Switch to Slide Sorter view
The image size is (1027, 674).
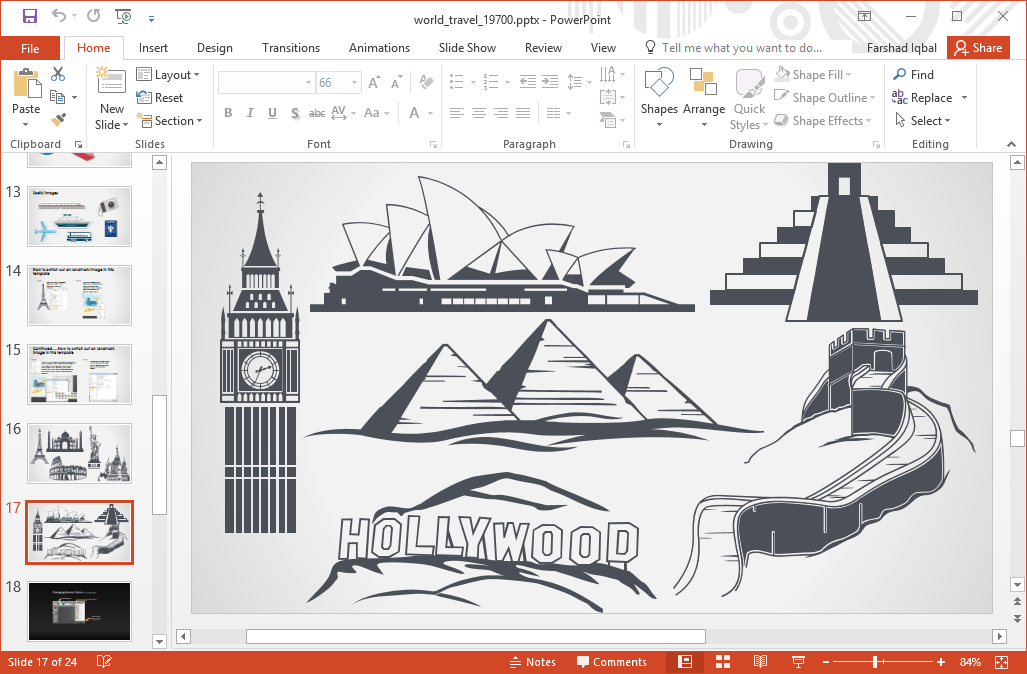723,662
